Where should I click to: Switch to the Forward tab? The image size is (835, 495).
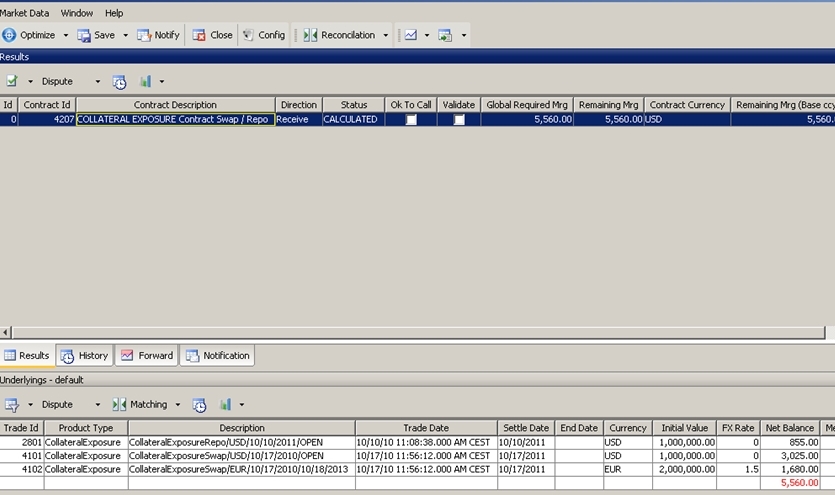tap(147, 356)
